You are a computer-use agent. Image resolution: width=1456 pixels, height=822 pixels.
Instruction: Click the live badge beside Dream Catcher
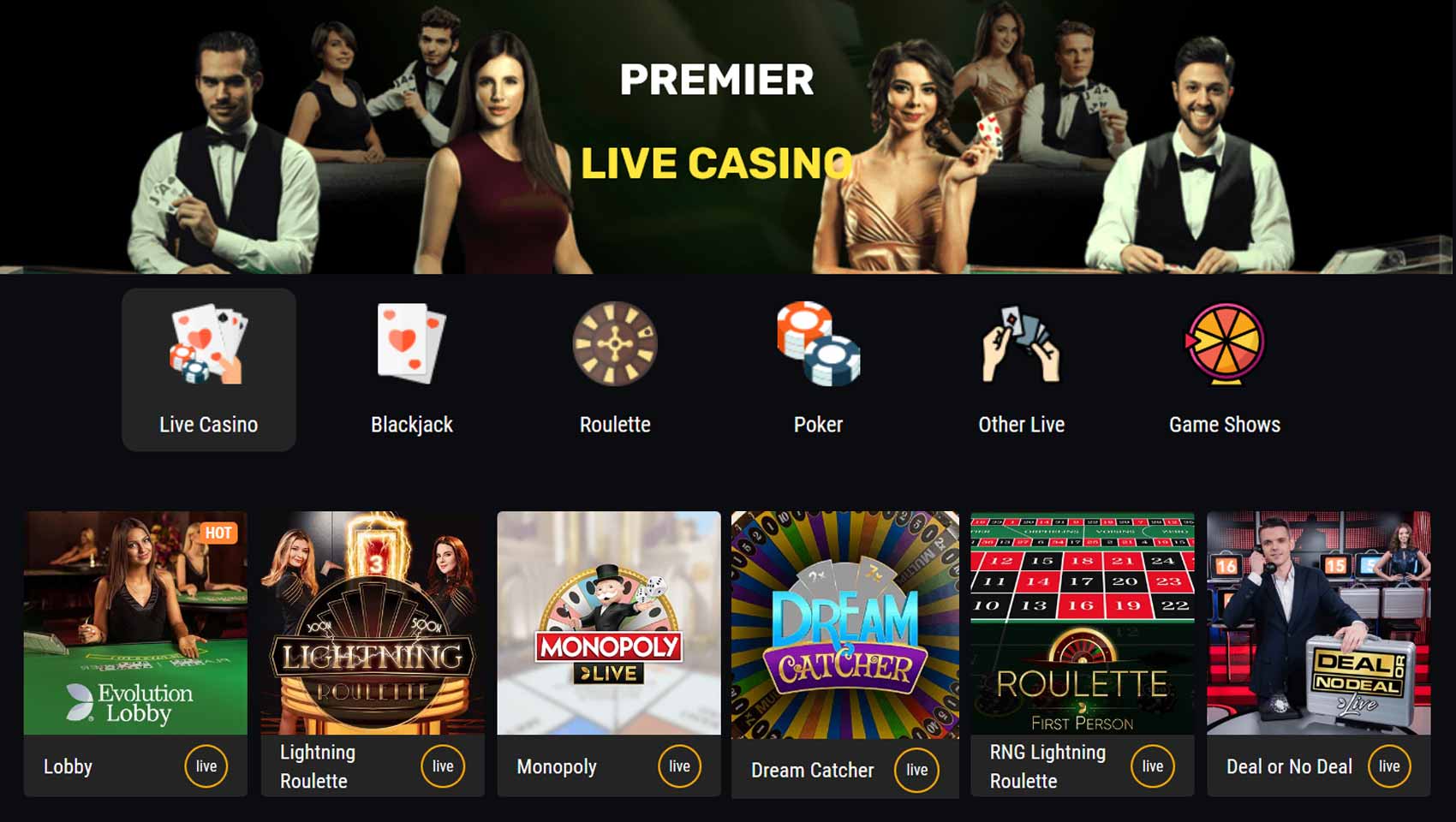[916, 770]
